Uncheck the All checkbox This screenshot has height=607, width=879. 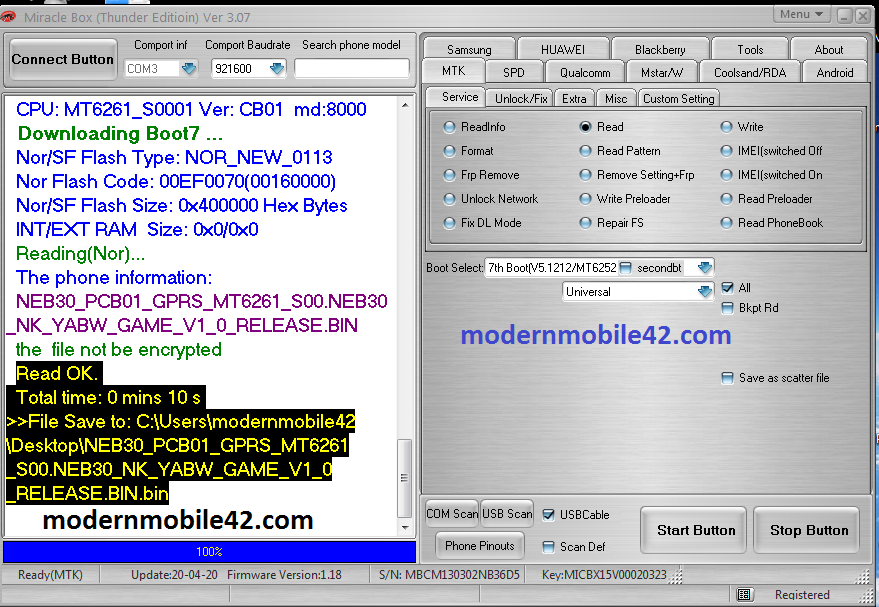tap(727, 288)
